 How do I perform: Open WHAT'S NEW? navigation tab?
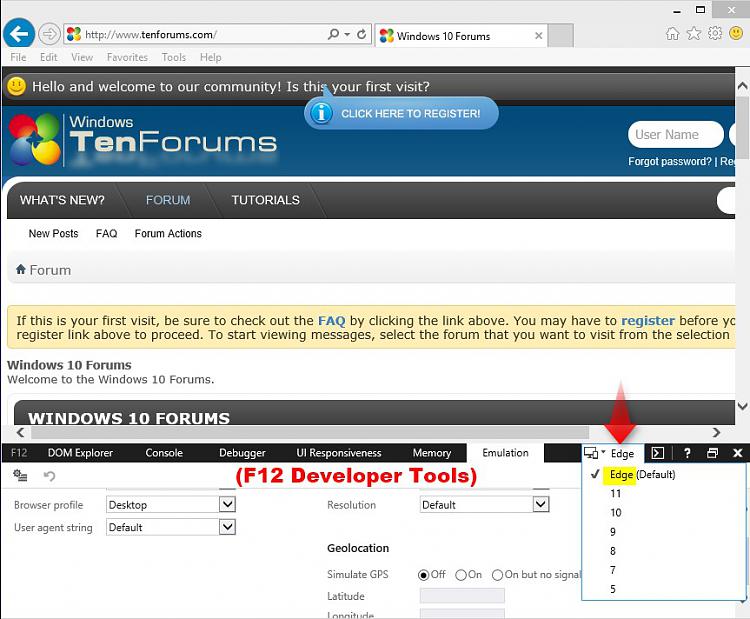pos(62,200)
